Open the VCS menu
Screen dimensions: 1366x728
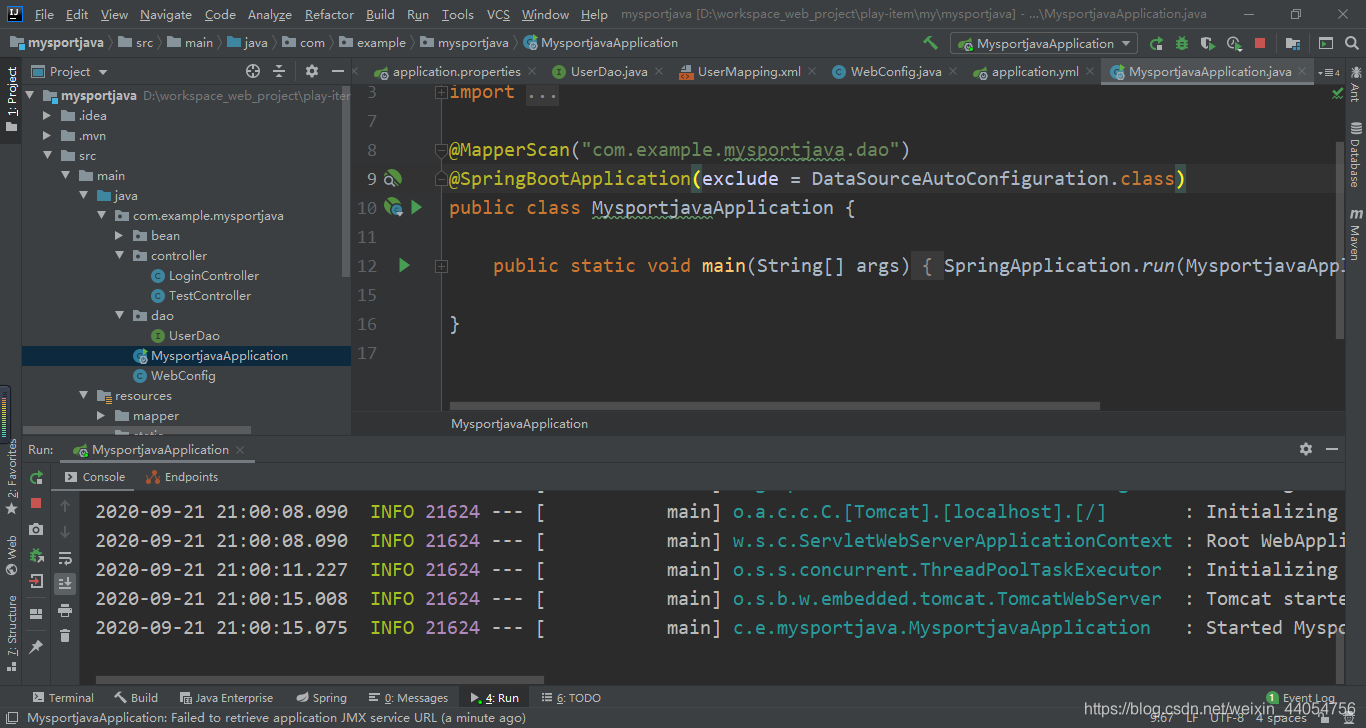tap(498, 15)
